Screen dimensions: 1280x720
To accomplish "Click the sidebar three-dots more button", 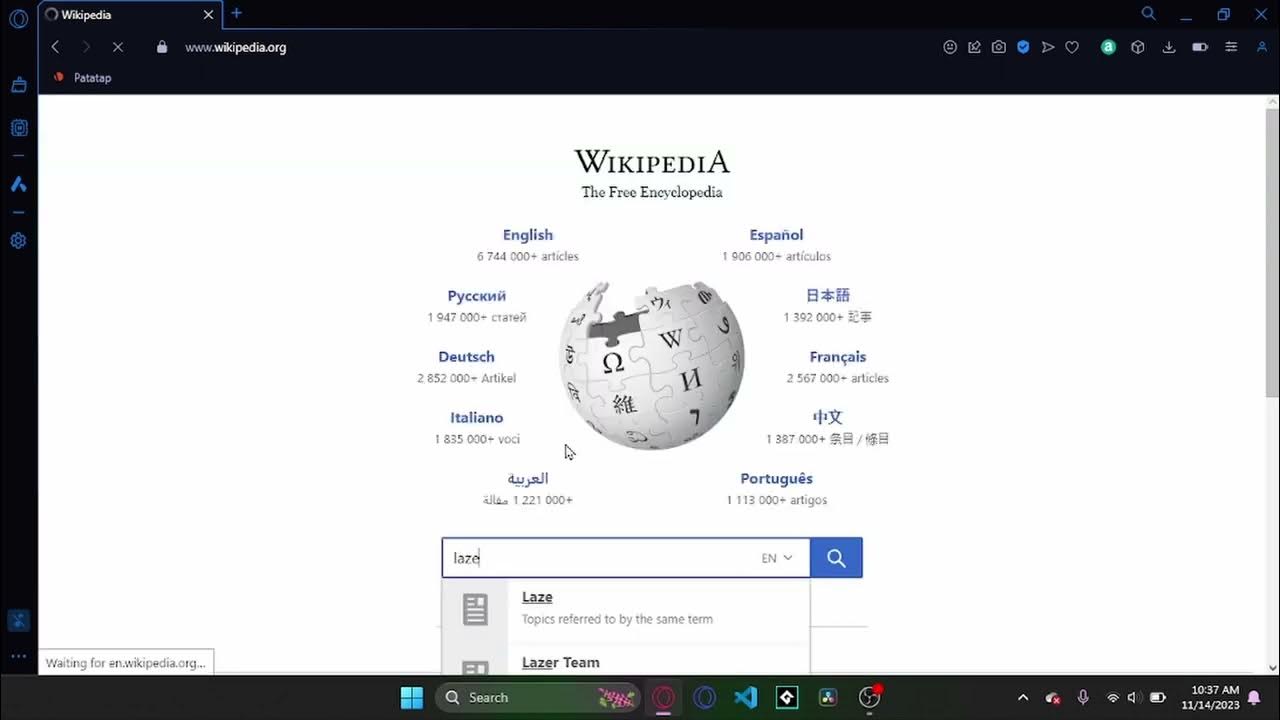I will [x=18, y=656].
